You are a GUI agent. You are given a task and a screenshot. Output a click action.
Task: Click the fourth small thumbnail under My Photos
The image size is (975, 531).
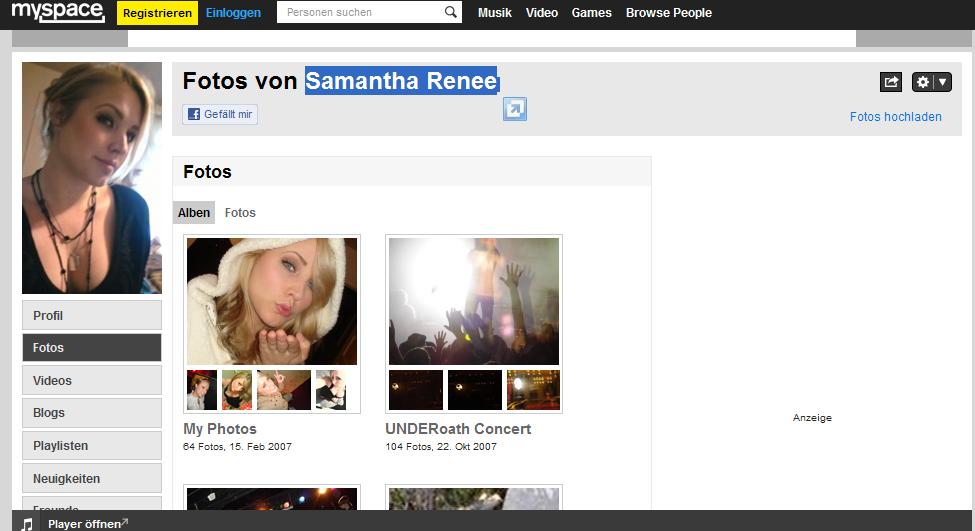(x=331, y=390)
